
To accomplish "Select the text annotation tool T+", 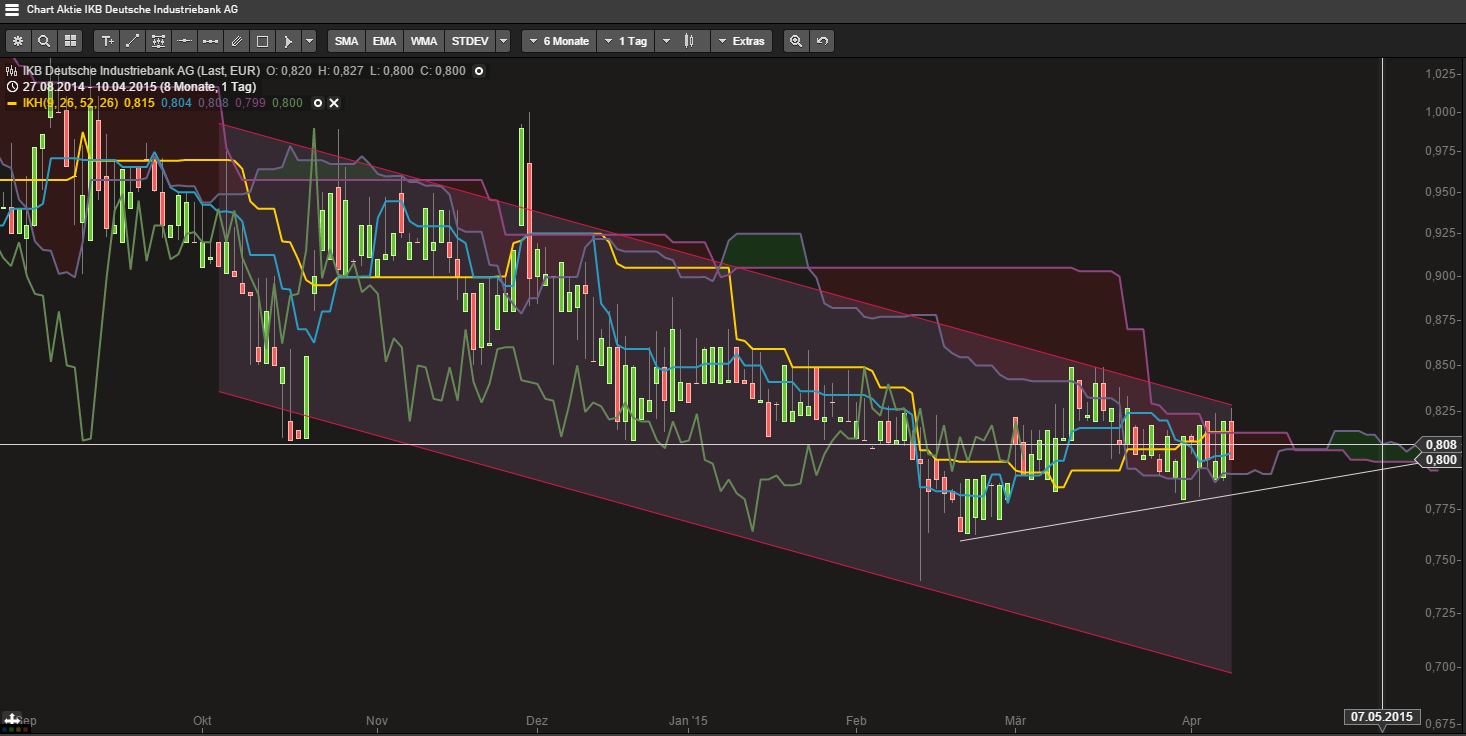I will point(107,41).
